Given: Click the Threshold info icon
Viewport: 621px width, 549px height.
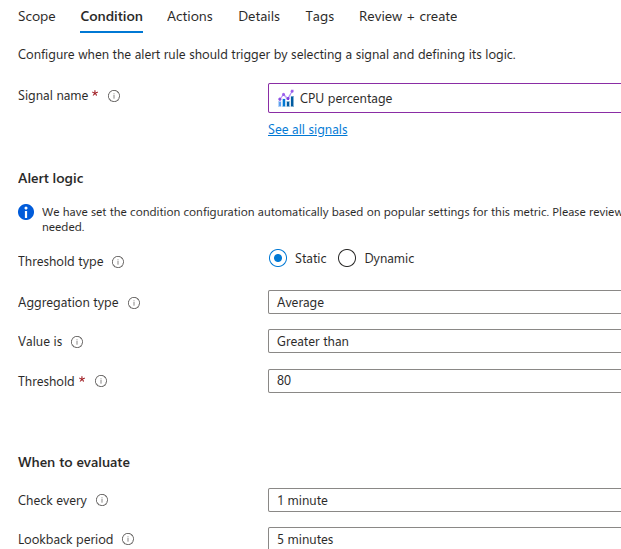Looking at the screenshot, I should click(101, 381).
